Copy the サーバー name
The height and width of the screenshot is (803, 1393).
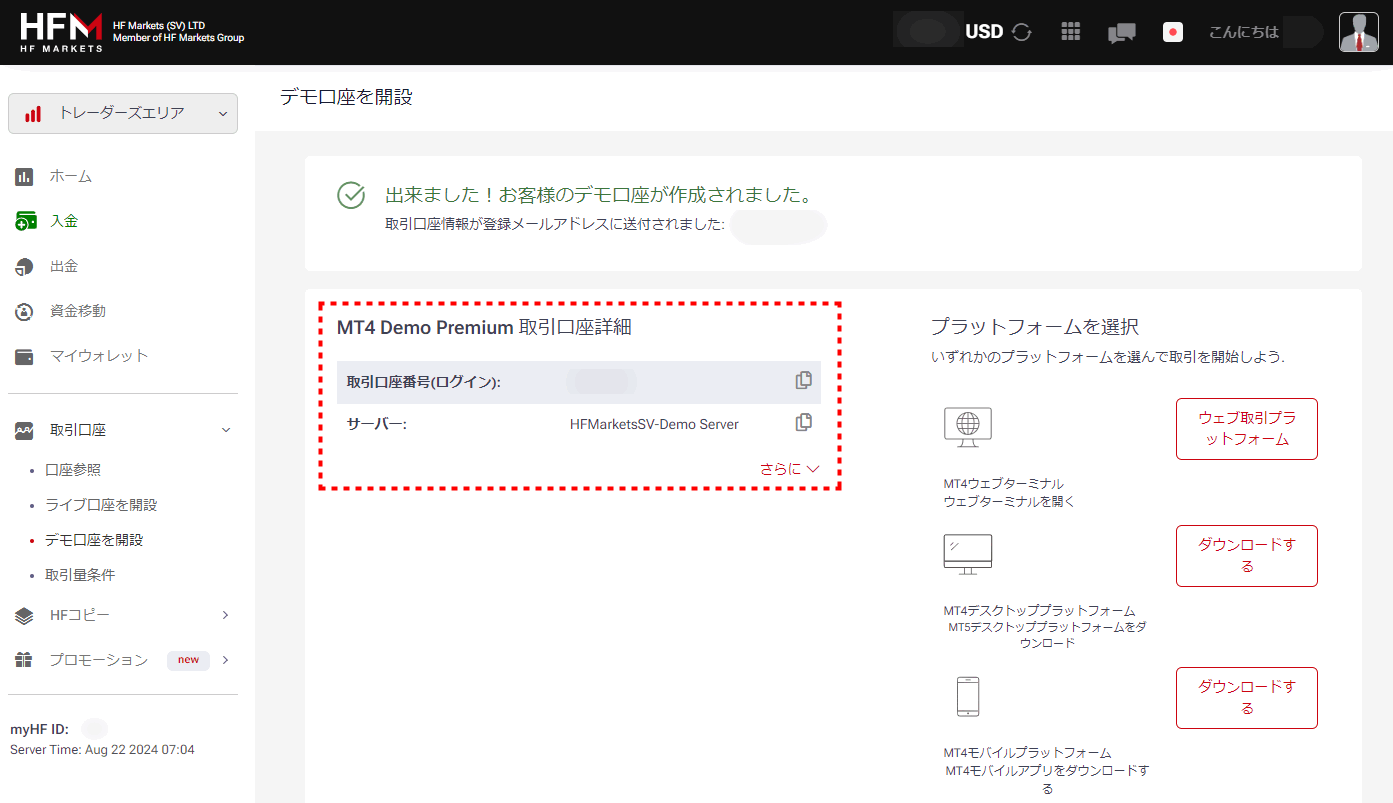coord(803,422)
